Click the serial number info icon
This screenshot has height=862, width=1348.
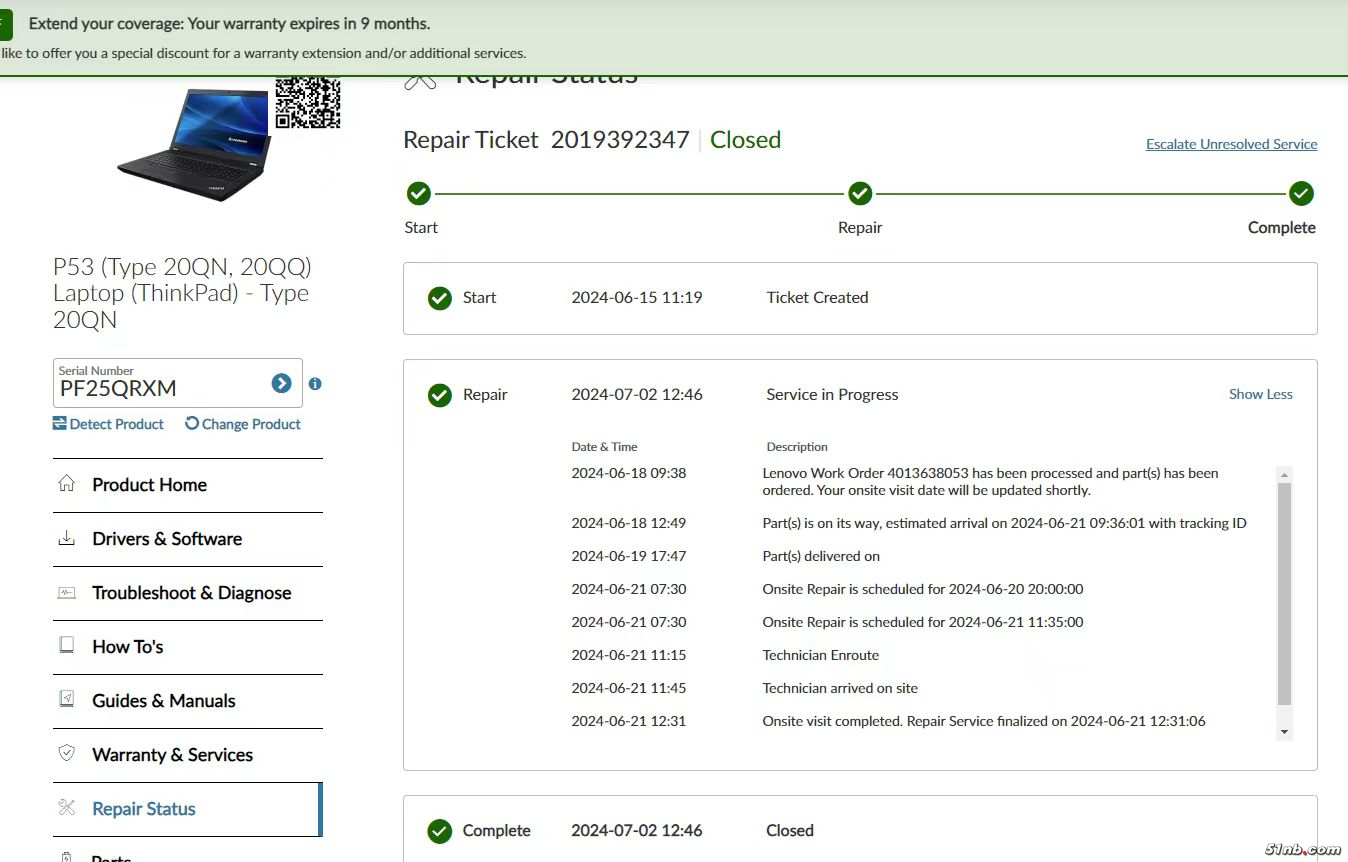(x=315, y=384)
